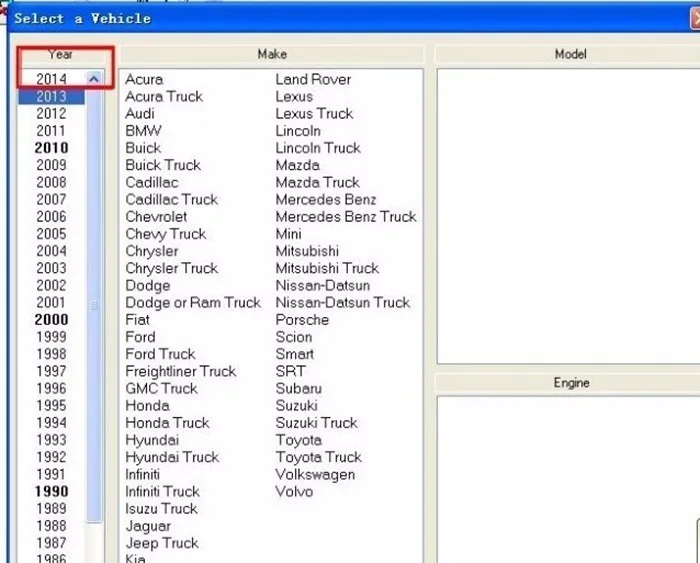Choose Chevy Truck
Screen dimensions: 700x563
(x=166, y=234)
